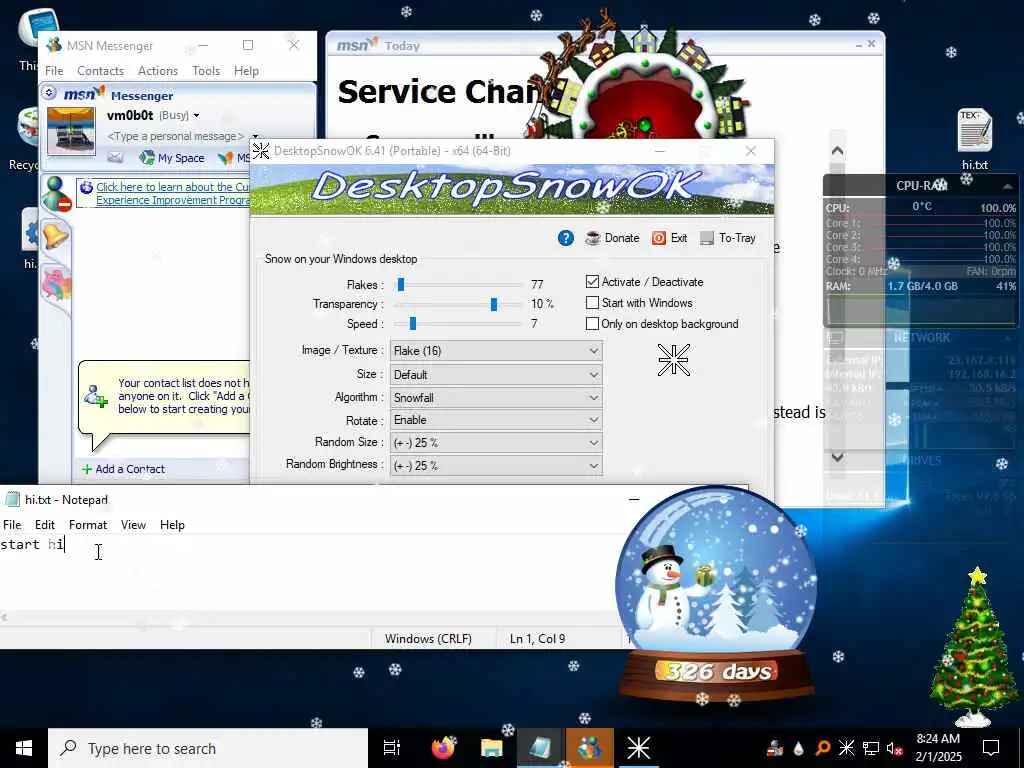Switch to DesktopSnowOK taskbar button

click(x=638, y=748)
